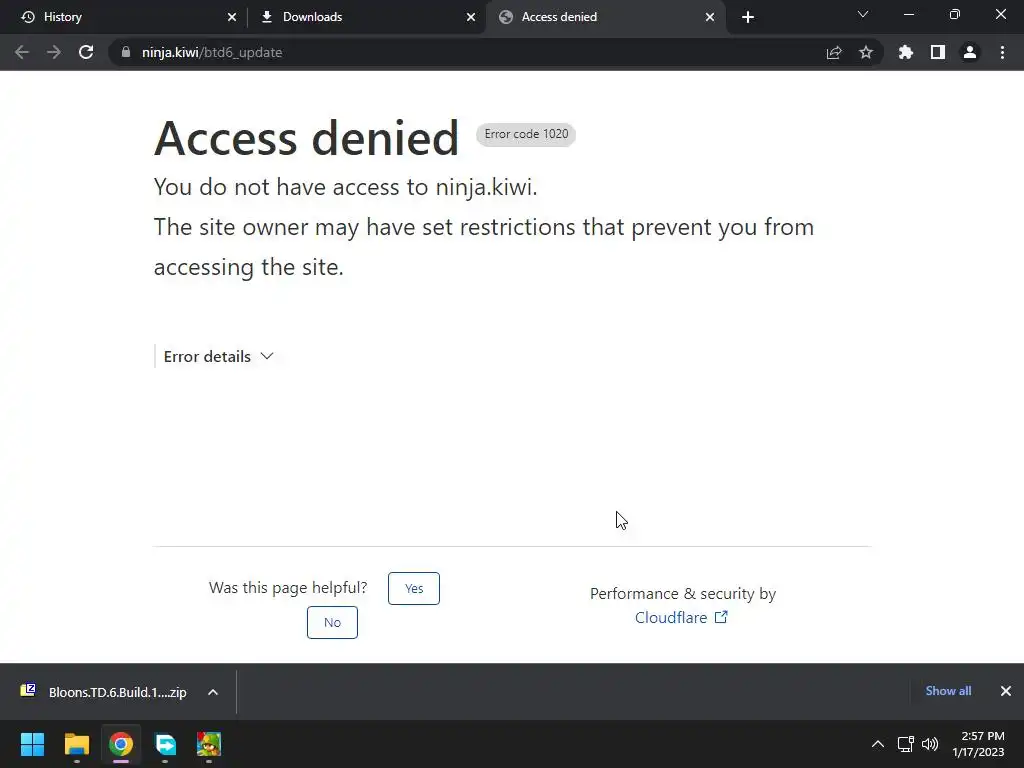Click the Access denied heading
The height and width of the screenshot is (768, 1024).
[x=306, y=138]
